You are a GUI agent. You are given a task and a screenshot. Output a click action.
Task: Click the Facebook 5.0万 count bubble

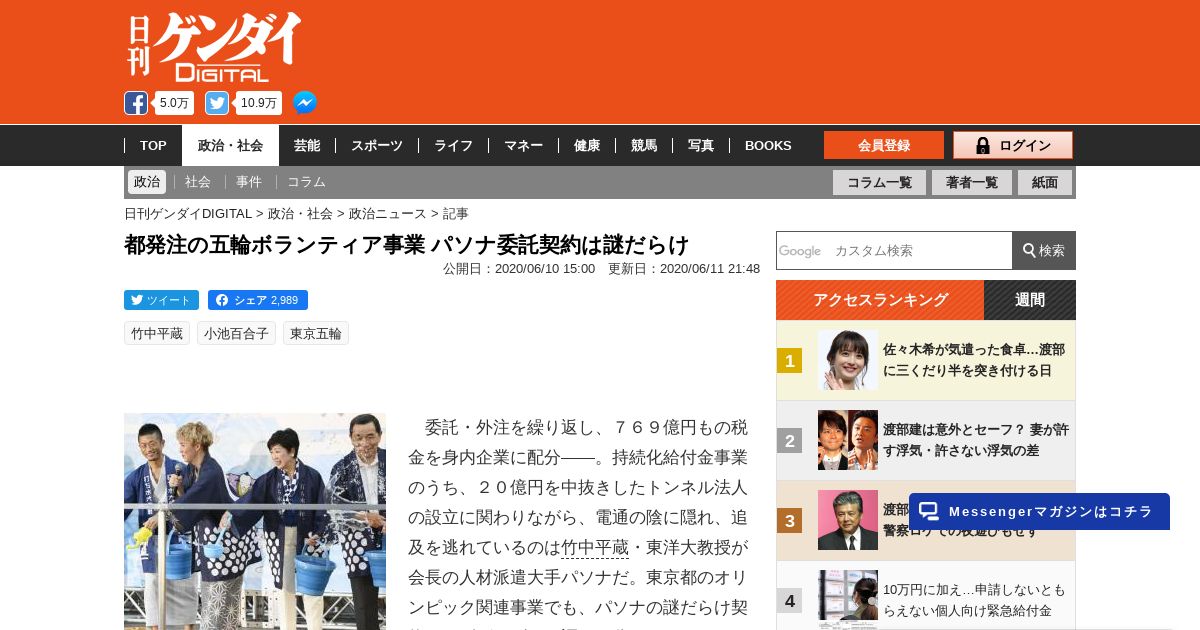click(x=174, y=103)
